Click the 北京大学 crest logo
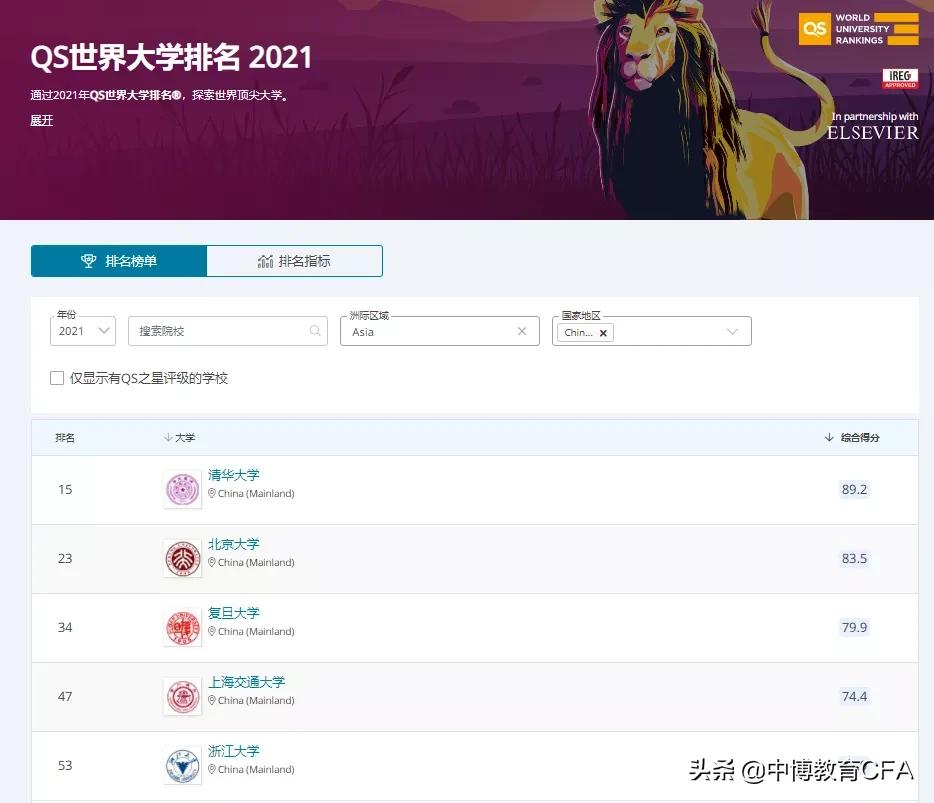The height and width of the screenshot is (803, 934). tap(182, 558)
